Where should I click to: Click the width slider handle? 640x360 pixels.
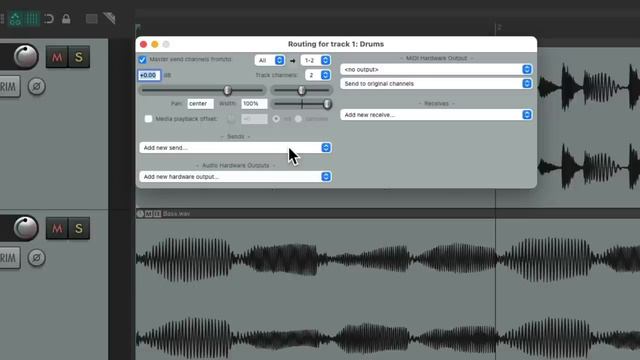pyautogui.click(x=327, y=104)
